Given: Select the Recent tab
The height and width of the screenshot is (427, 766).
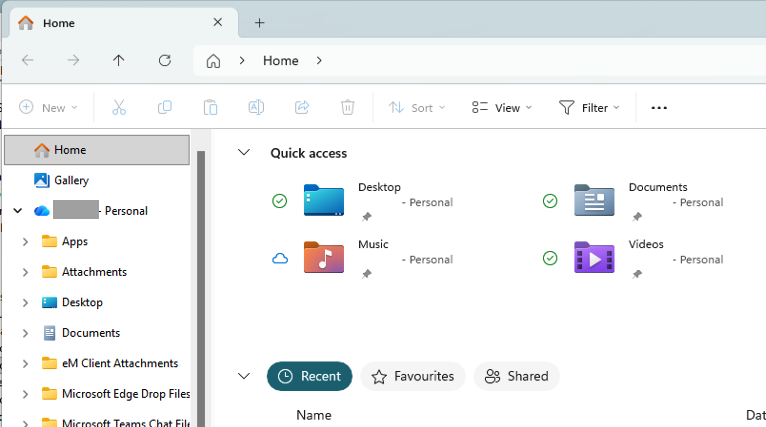Looking at the screenshot, I should point(309,376).
